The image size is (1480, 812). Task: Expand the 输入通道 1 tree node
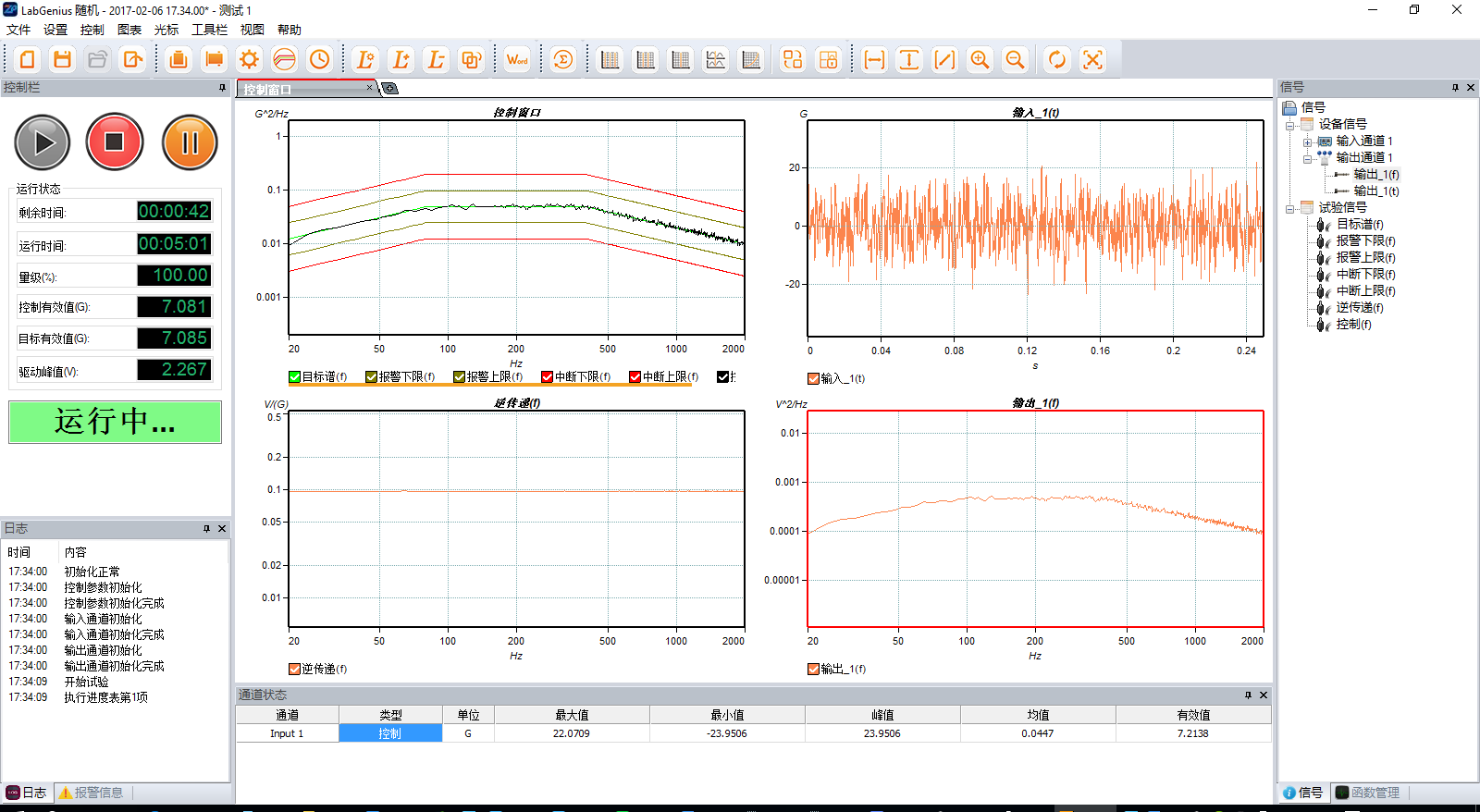point(1307,142)
